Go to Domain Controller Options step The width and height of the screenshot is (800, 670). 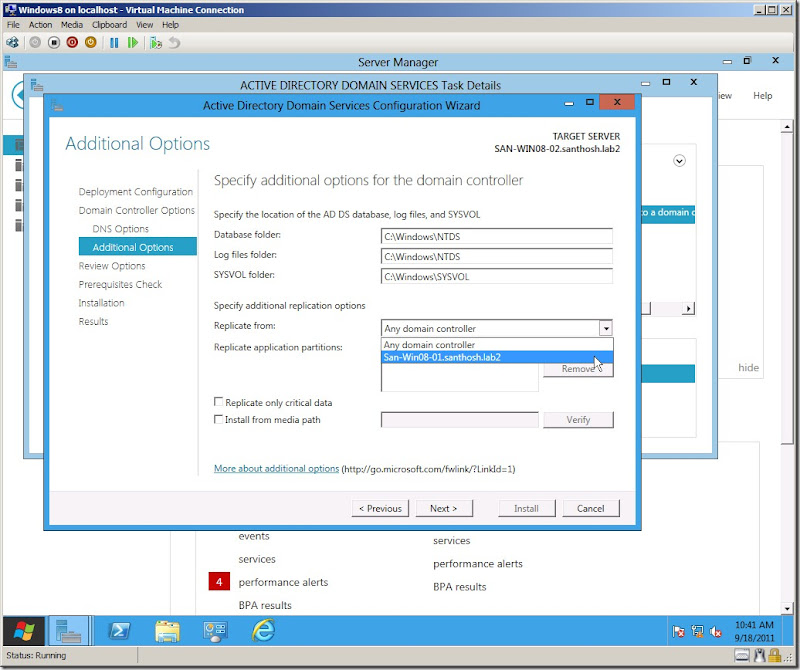click(137, 210)
